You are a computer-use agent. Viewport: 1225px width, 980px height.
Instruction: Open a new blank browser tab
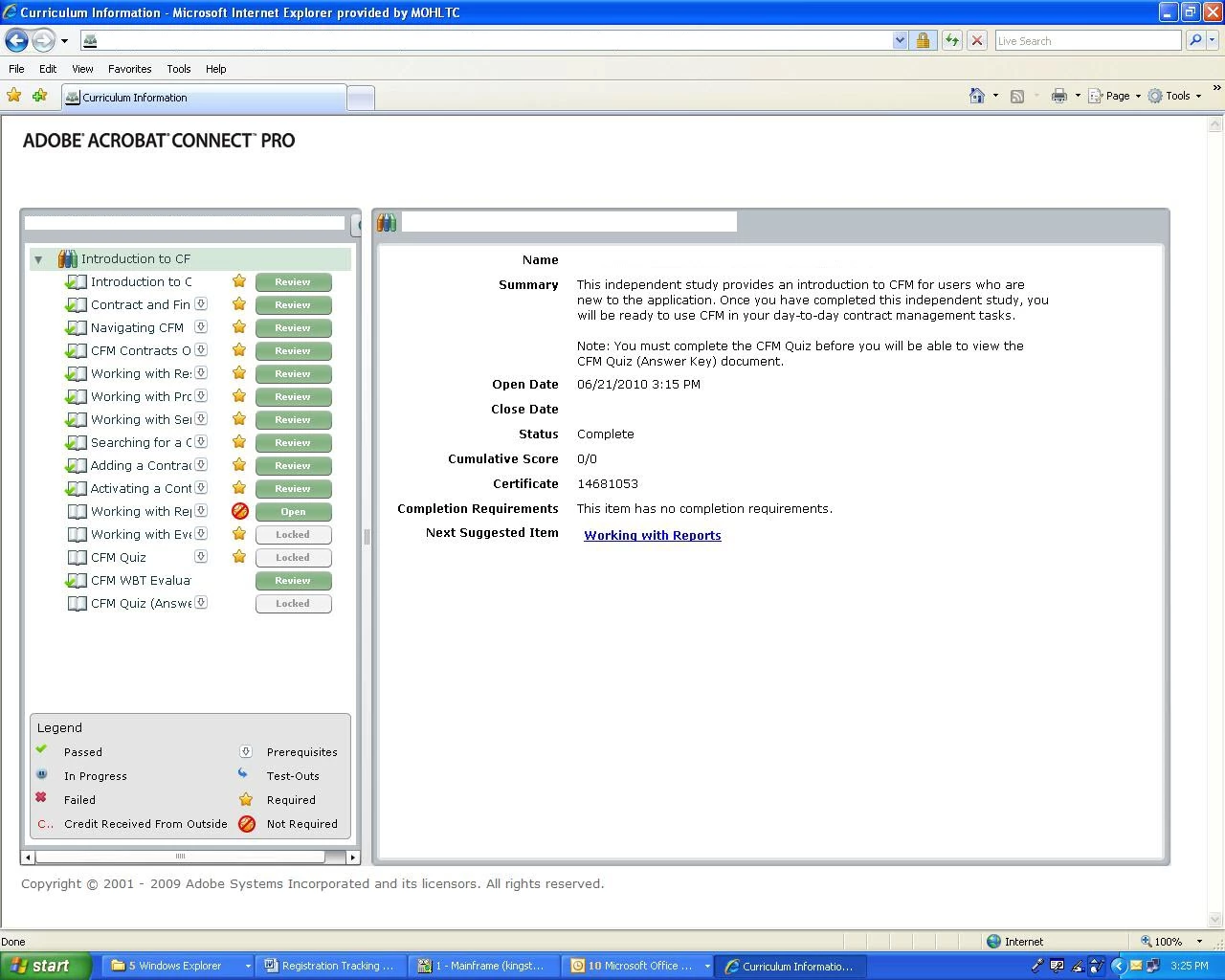tap(360, 98)
